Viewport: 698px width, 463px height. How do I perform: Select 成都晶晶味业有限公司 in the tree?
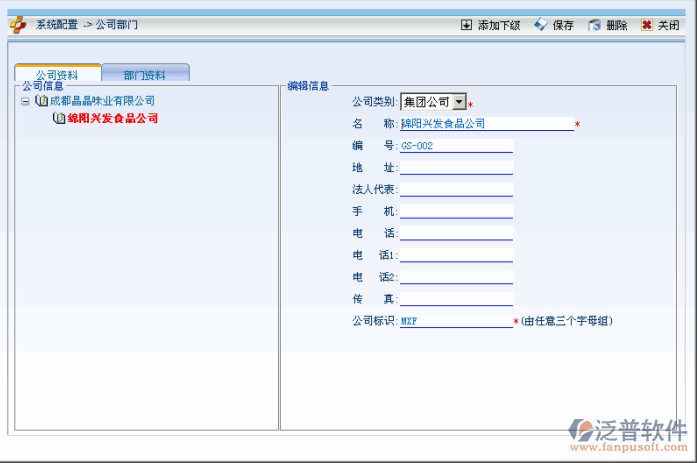click(102, 101)
